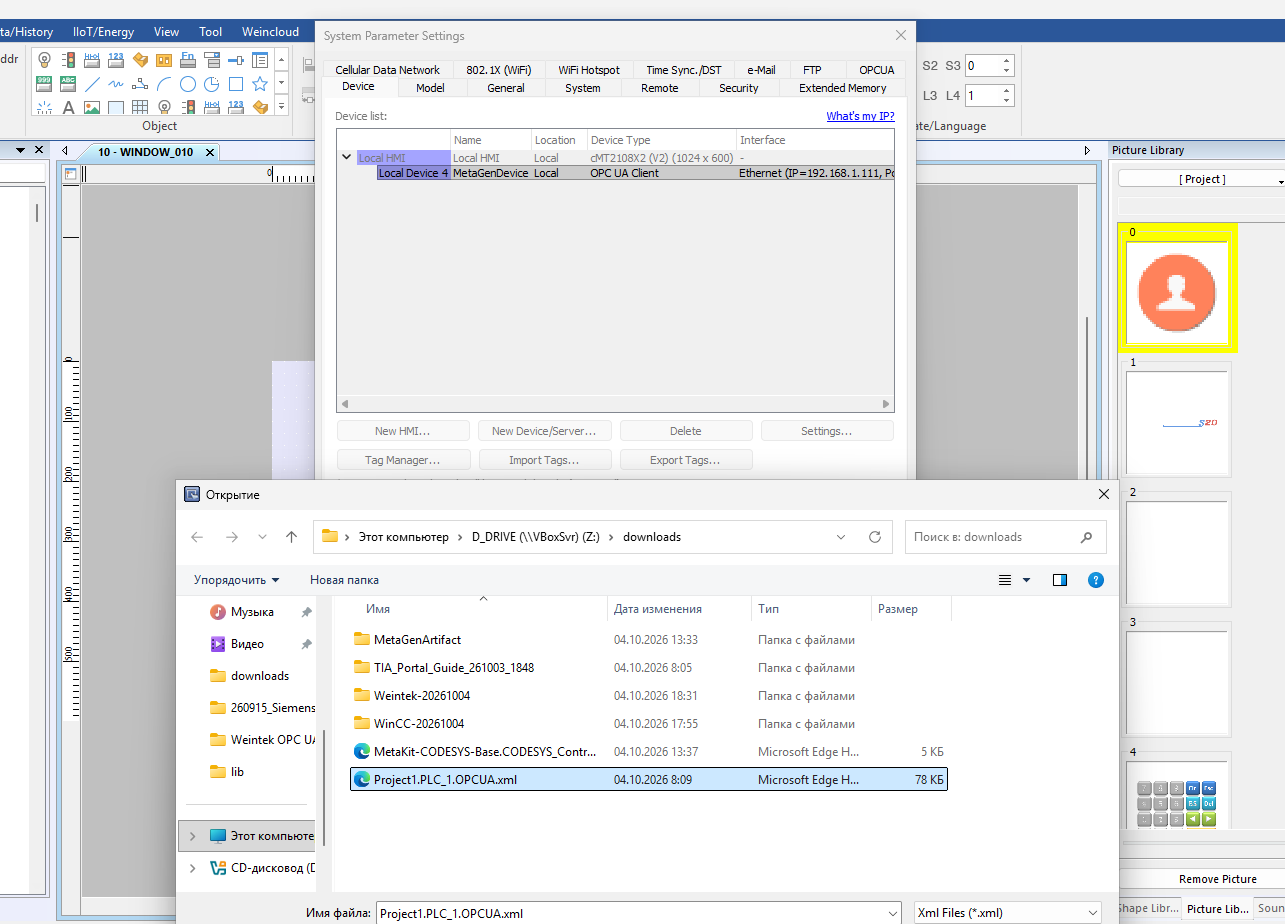The image size is (1285, 924).
Task: Switch to the OPCUA tab
Action: tap(877, 70)
